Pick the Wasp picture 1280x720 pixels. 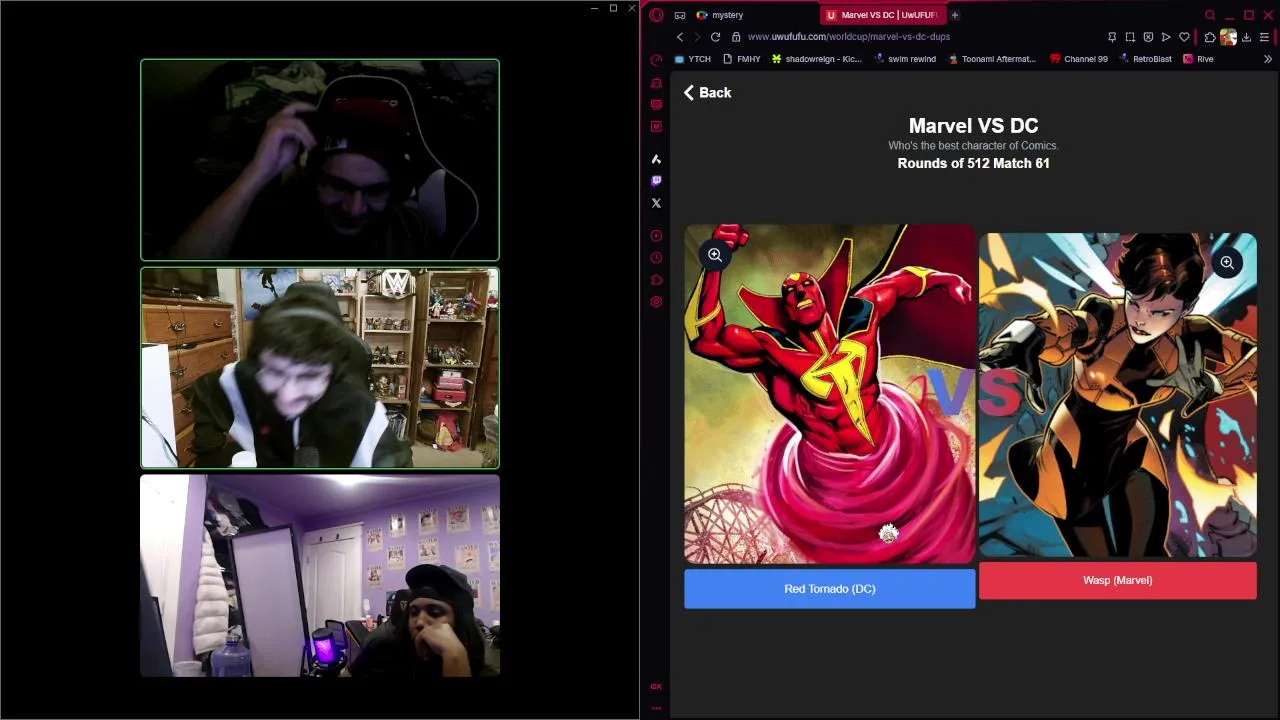1118,394
